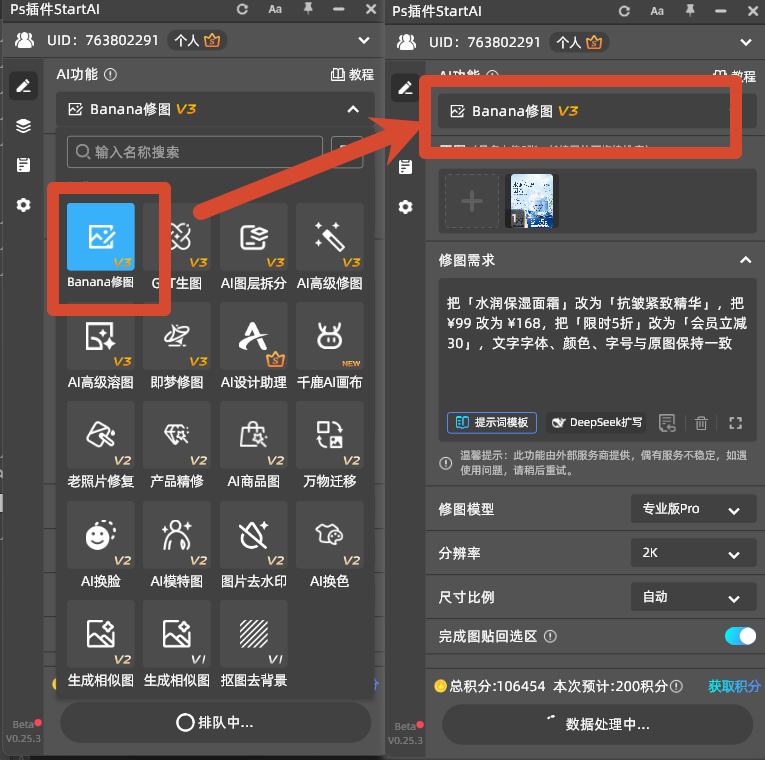
Task: Open the 万物迁移 tool
Action: coord(330,435)
